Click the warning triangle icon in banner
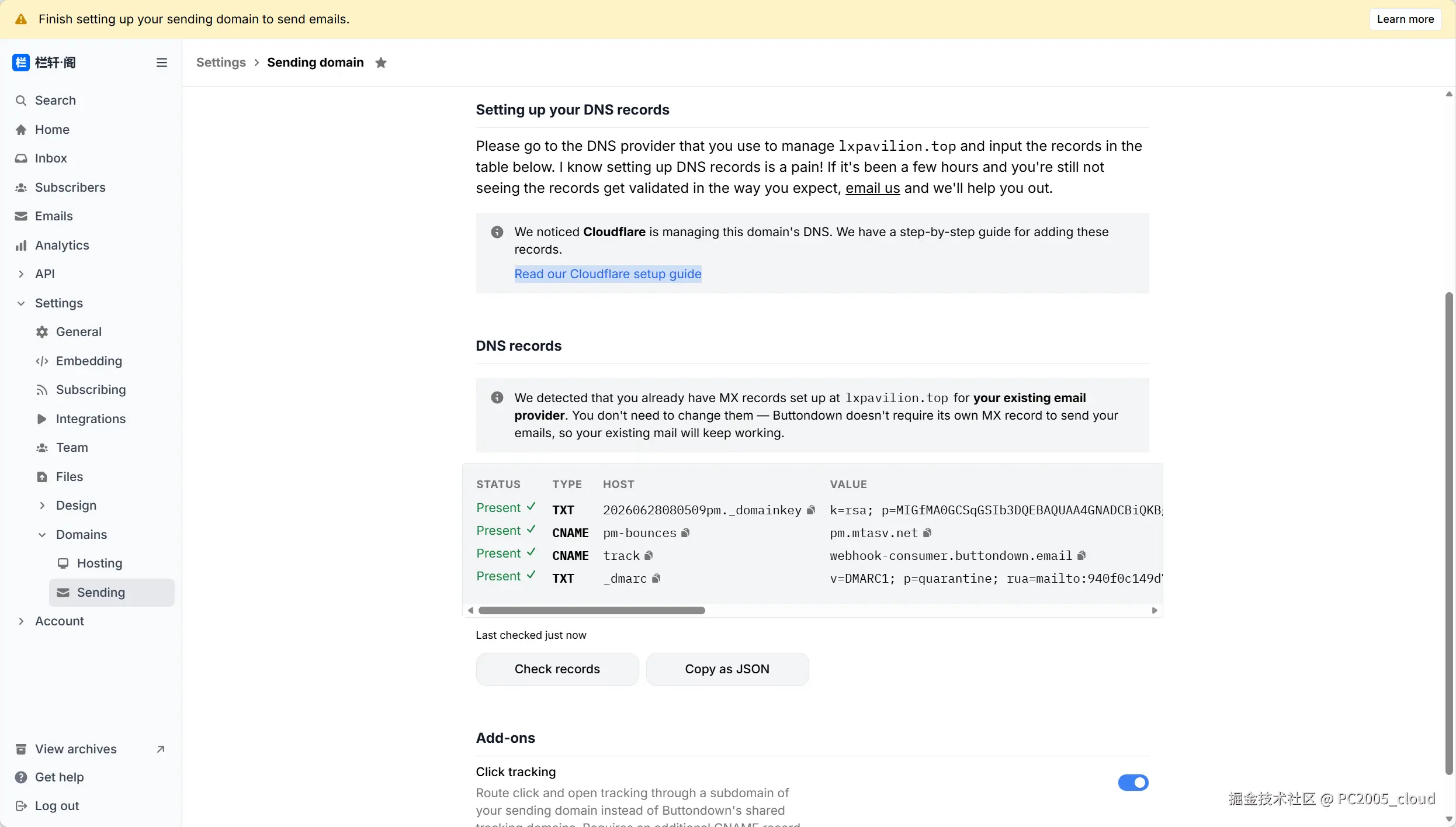Screen dimensions: 1456x827 tap(21, 19)
